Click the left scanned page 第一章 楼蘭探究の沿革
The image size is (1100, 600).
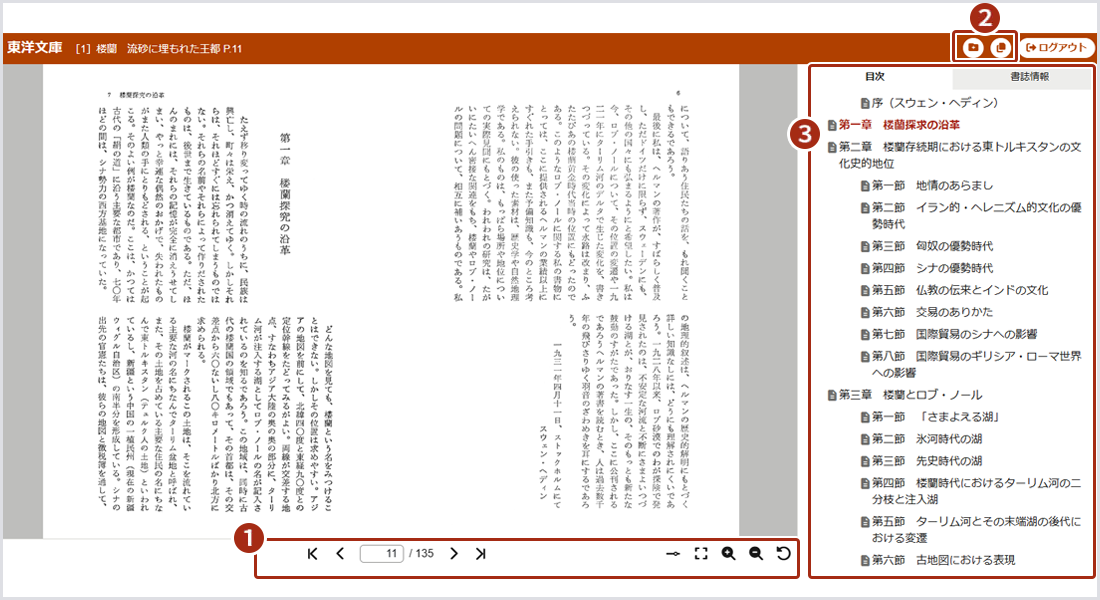click(217, 302)
